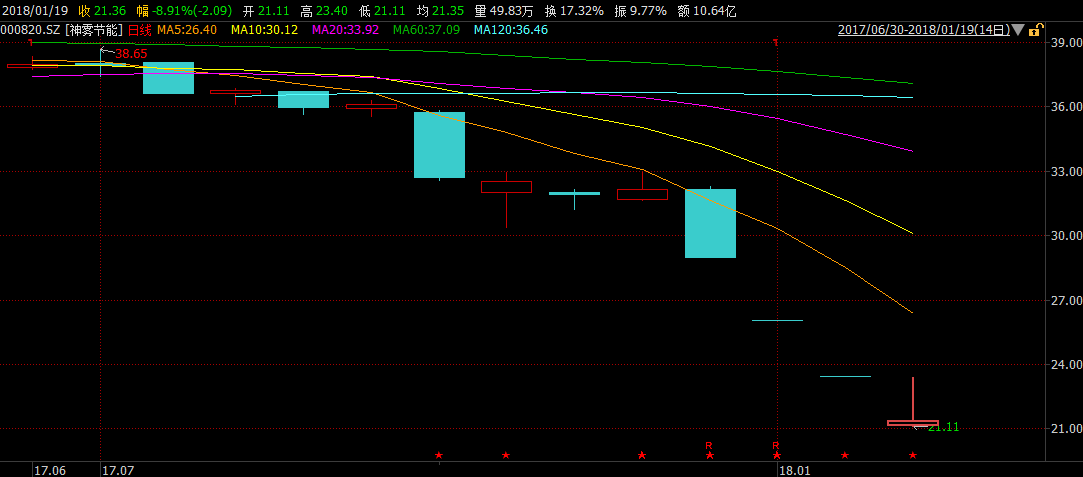Click the yellow unlock padlock icon
This screenshot has height=477, width=1083.
[1035, 30]
